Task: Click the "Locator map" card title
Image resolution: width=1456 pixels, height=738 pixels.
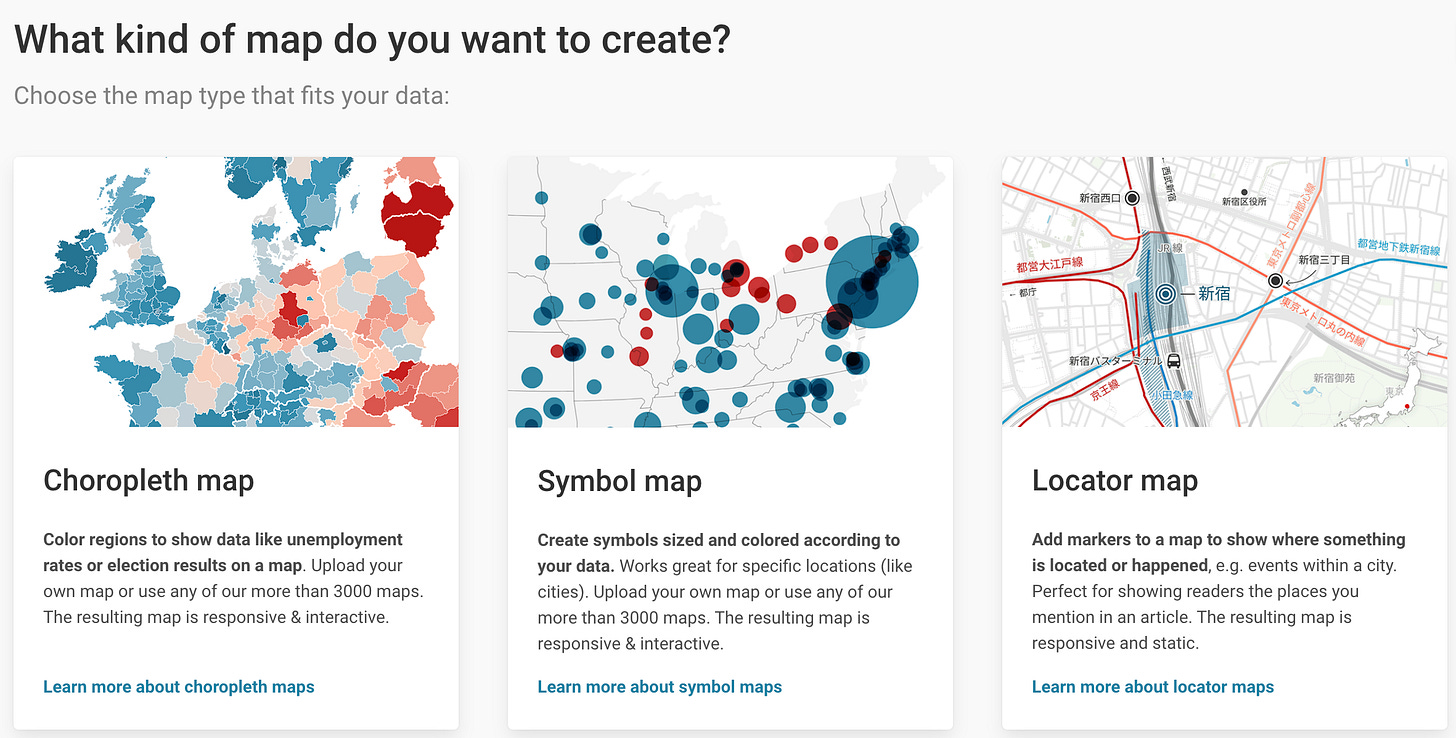Action: pyautogui.click(x=1115, y=481)
